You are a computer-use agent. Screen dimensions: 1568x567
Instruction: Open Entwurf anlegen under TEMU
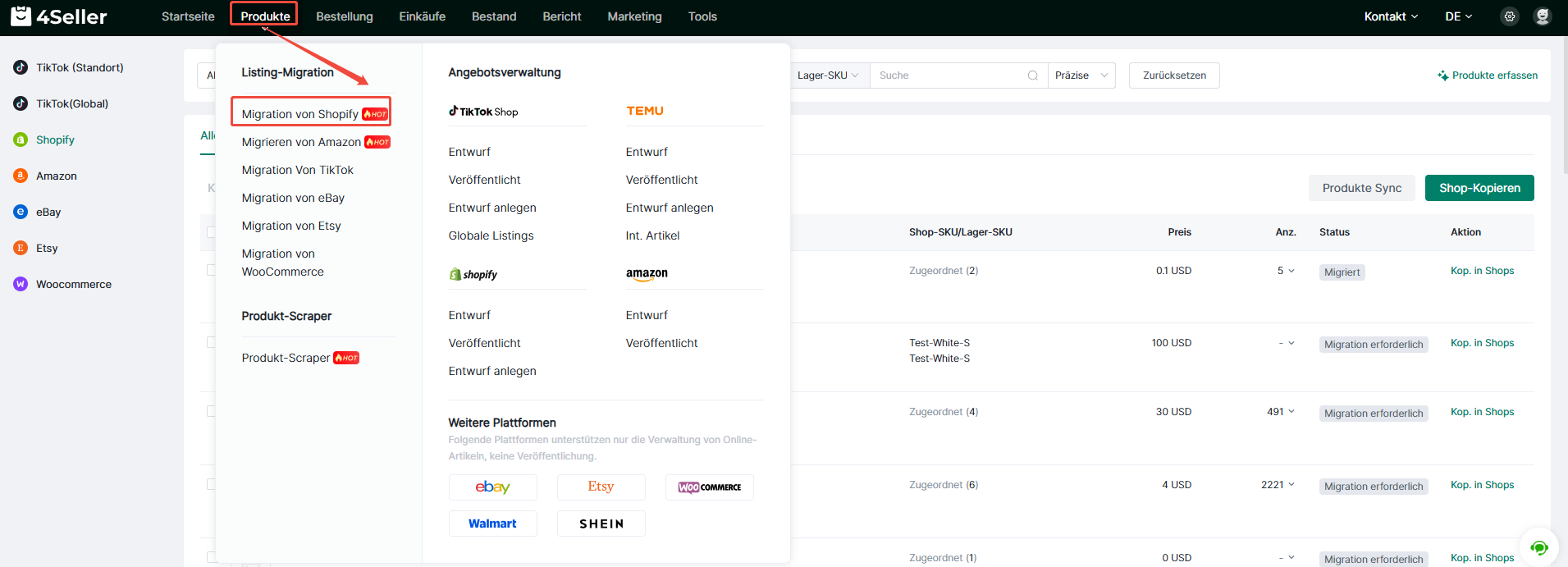(x=670, y=208)
